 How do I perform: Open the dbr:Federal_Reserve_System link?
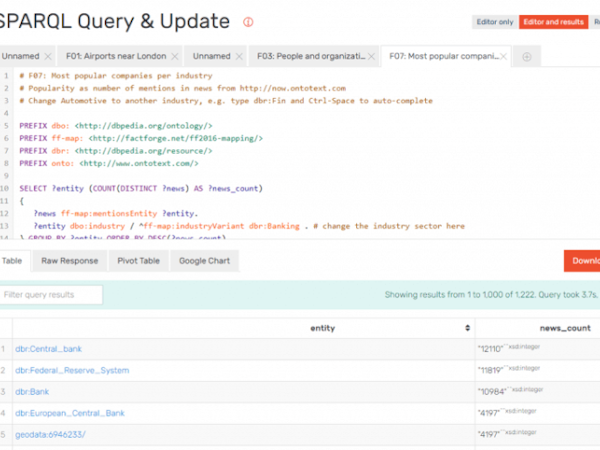[72, 370]
